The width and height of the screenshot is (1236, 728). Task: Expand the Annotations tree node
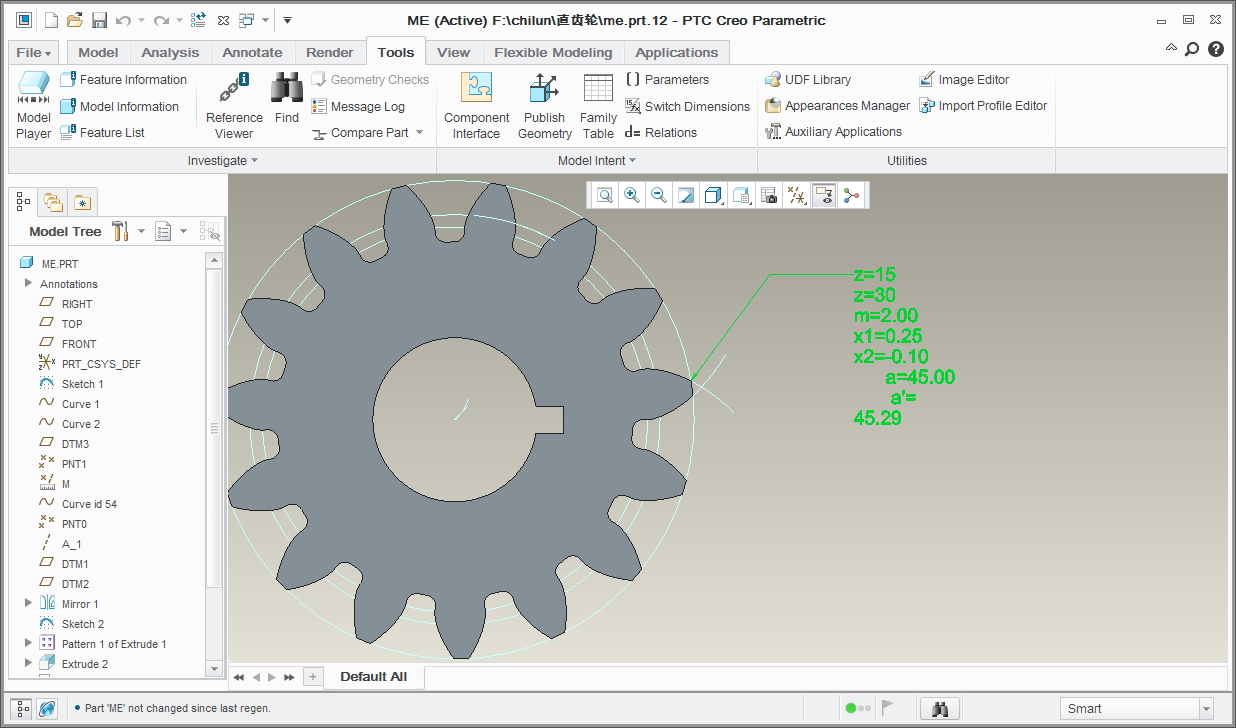29,284
